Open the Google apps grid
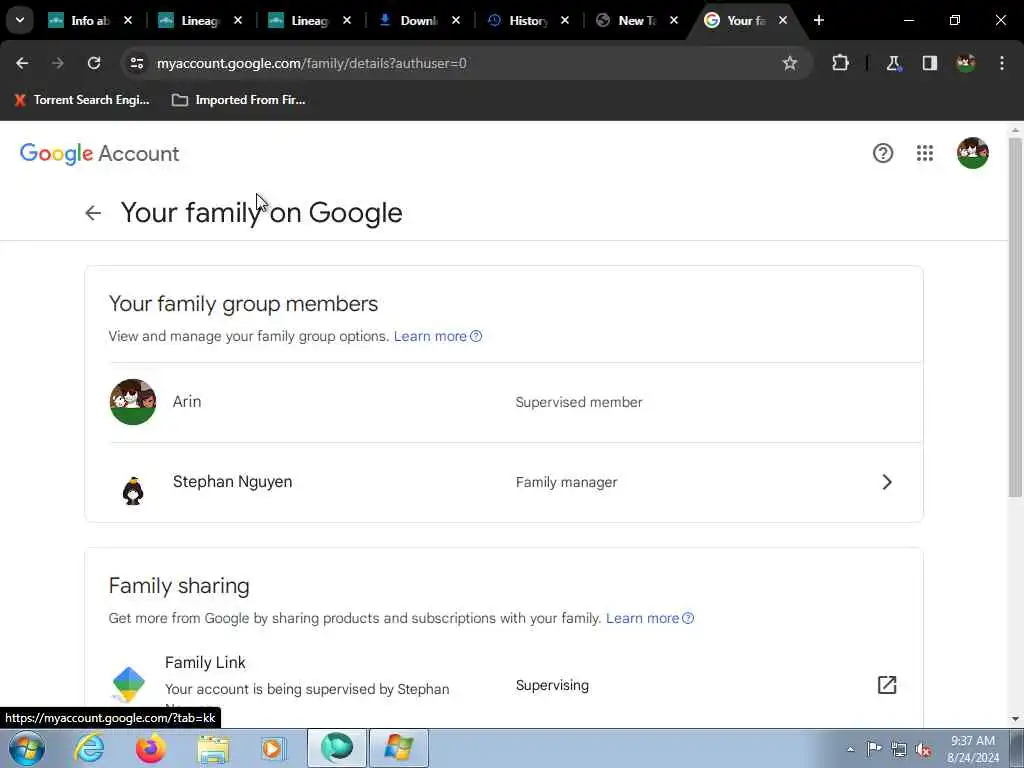 pyautogui.click(x=925, y=153)
